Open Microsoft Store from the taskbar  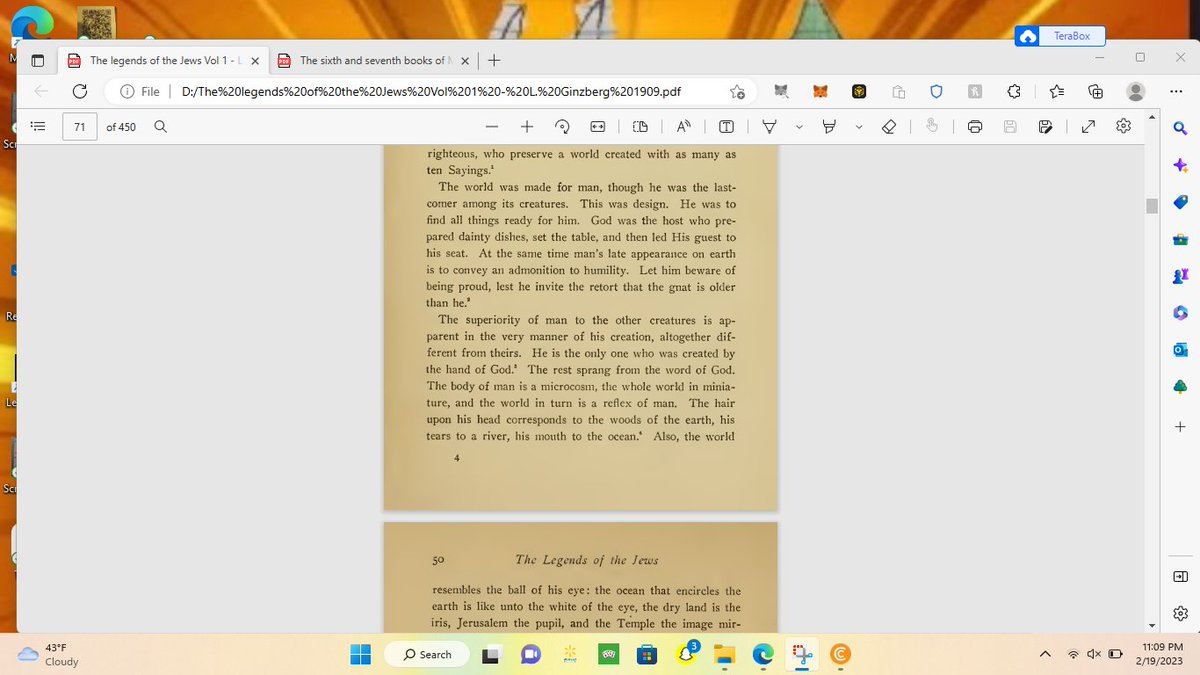pos(647,654)
